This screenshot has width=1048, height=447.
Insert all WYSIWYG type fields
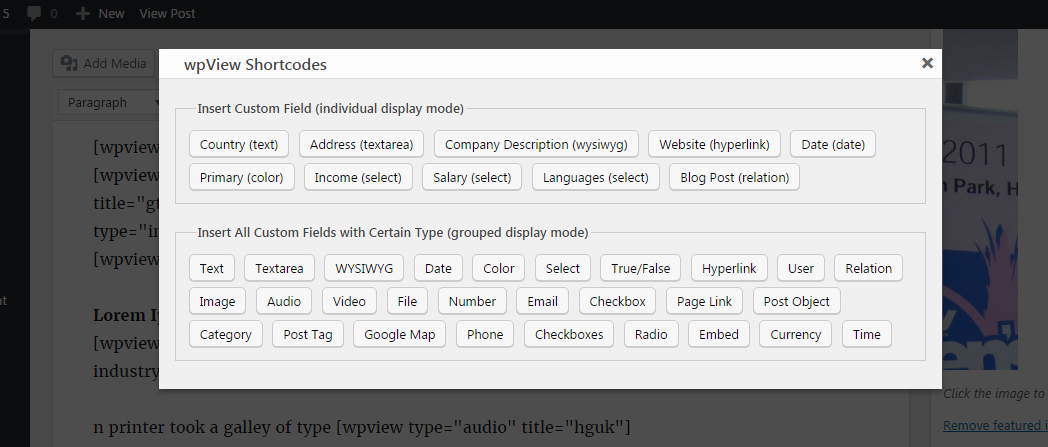(364, 269)
